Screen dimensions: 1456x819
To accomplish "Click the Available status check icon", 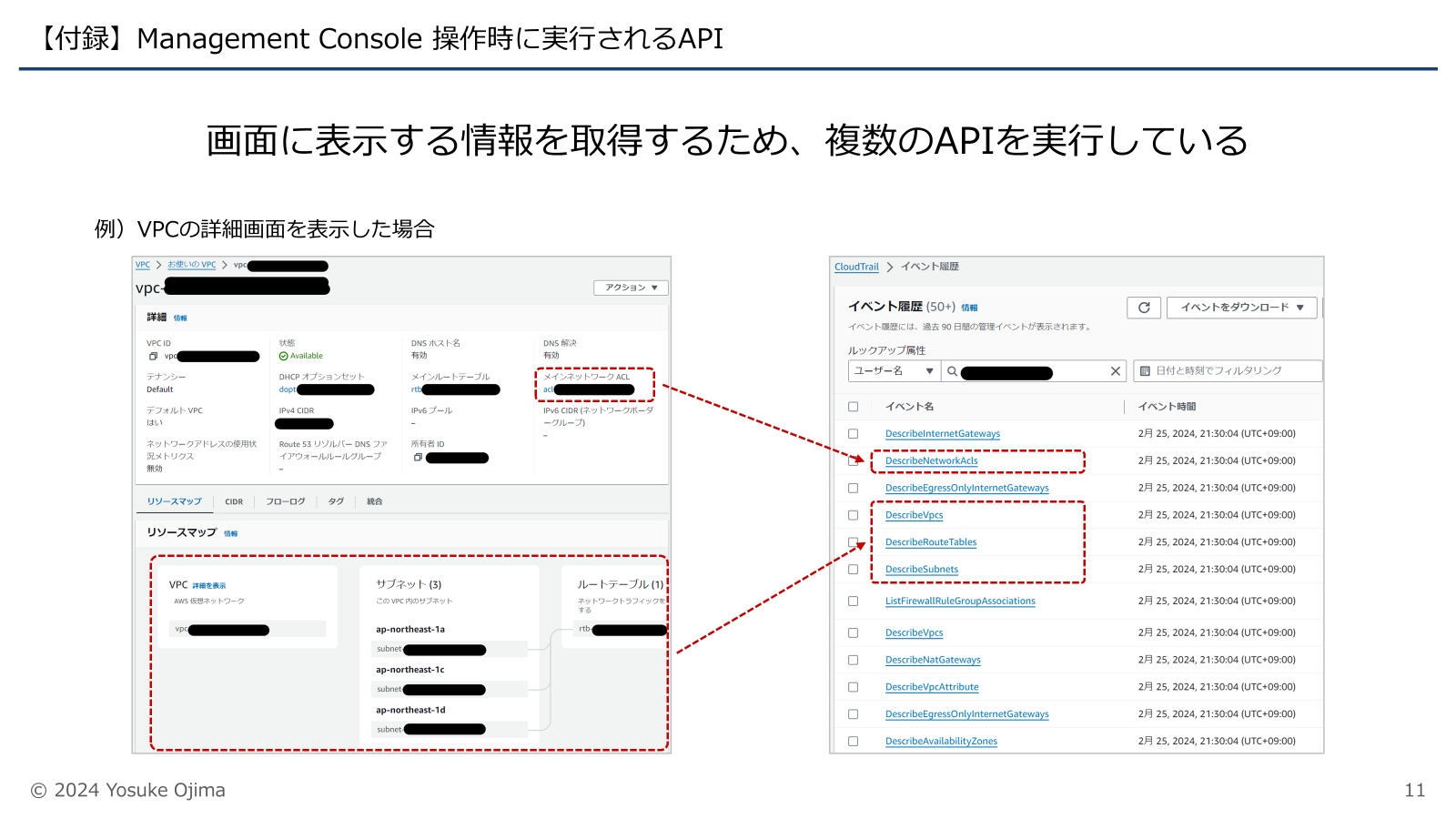I will coord(283,356).
